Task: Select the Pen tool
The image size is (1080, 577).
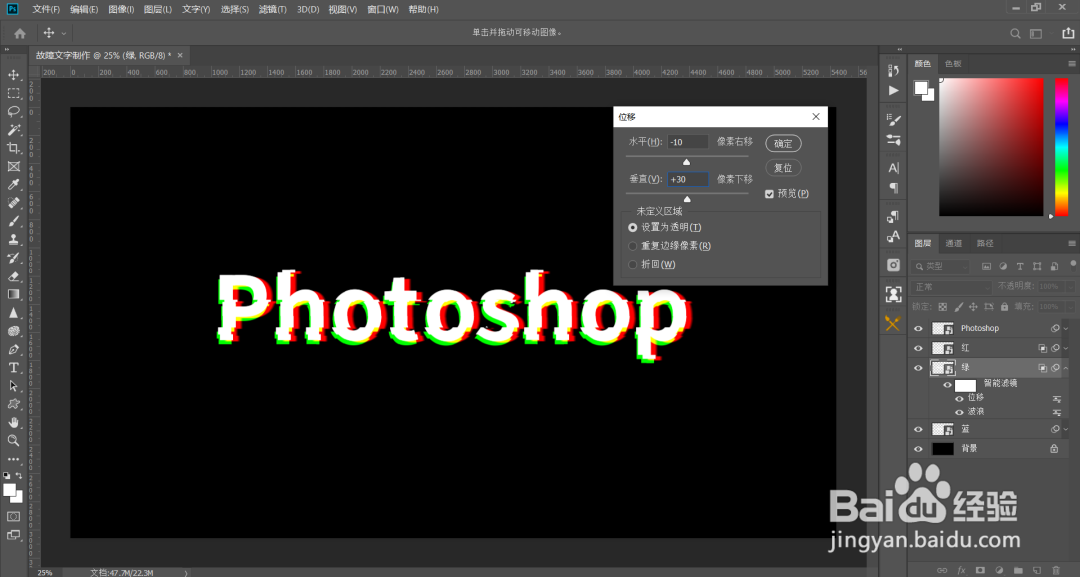Action: [x=14, y=350]
